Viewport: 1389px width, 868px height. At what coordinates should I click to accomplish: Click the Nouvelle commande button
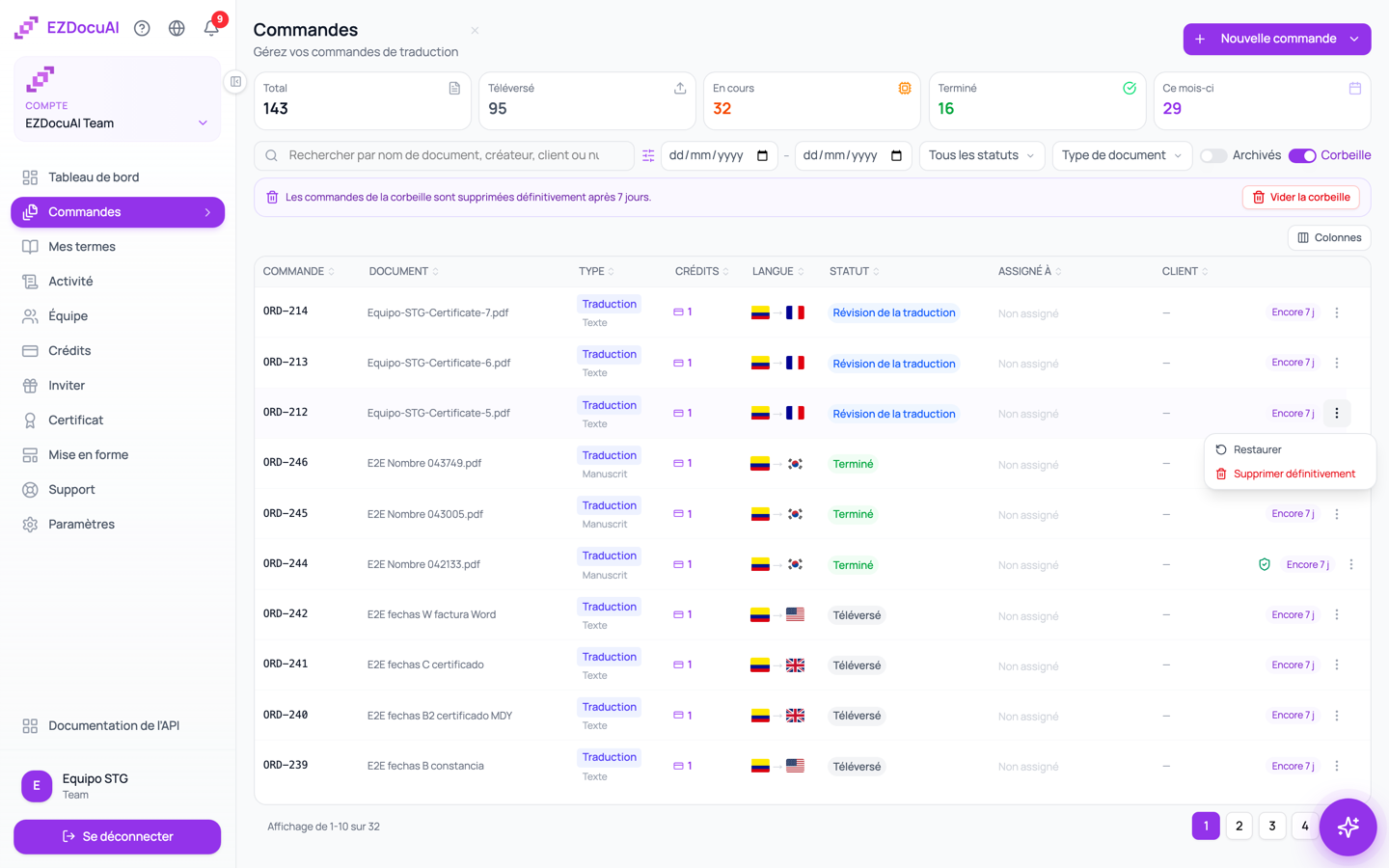1277,39
